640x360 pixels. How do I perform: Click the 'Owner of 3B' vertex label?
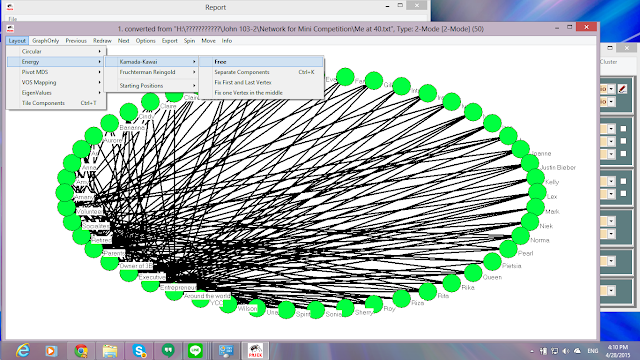136,266
